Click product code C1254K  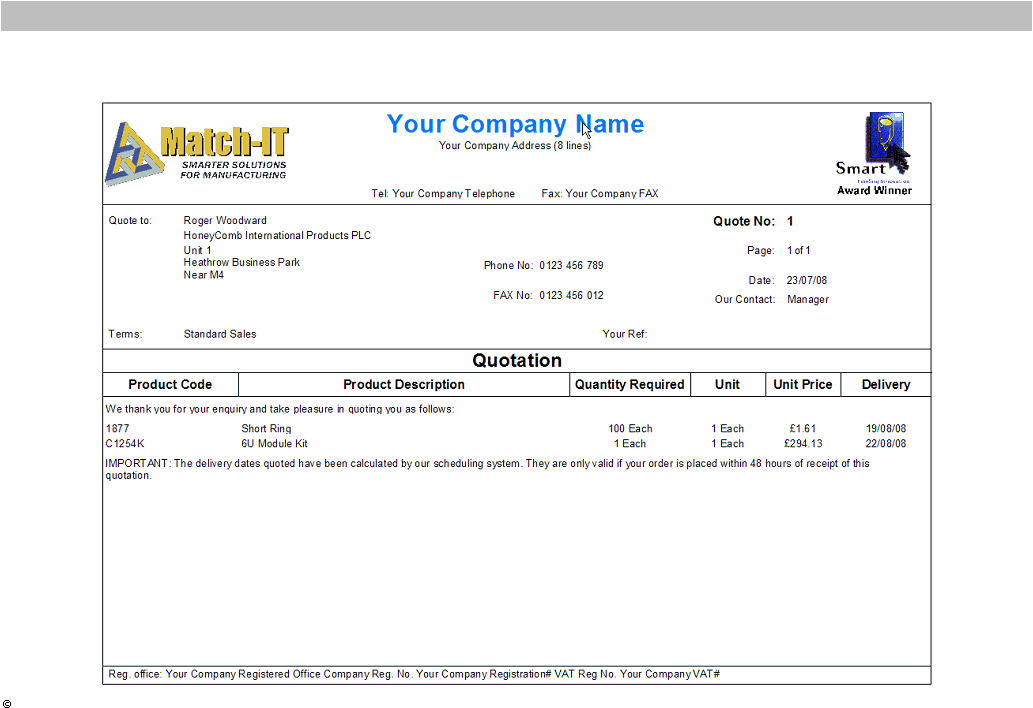125,444
